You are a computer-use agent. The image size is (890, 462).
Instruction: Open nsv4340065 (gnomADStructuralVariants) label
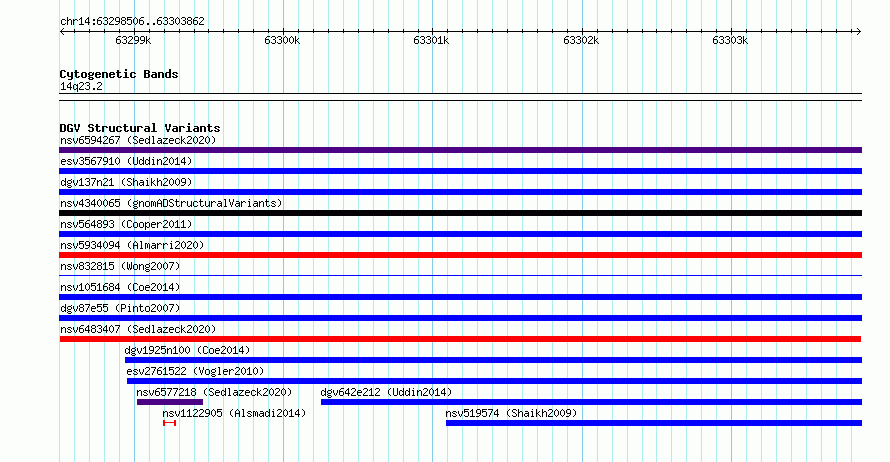(x=171, y=203)
